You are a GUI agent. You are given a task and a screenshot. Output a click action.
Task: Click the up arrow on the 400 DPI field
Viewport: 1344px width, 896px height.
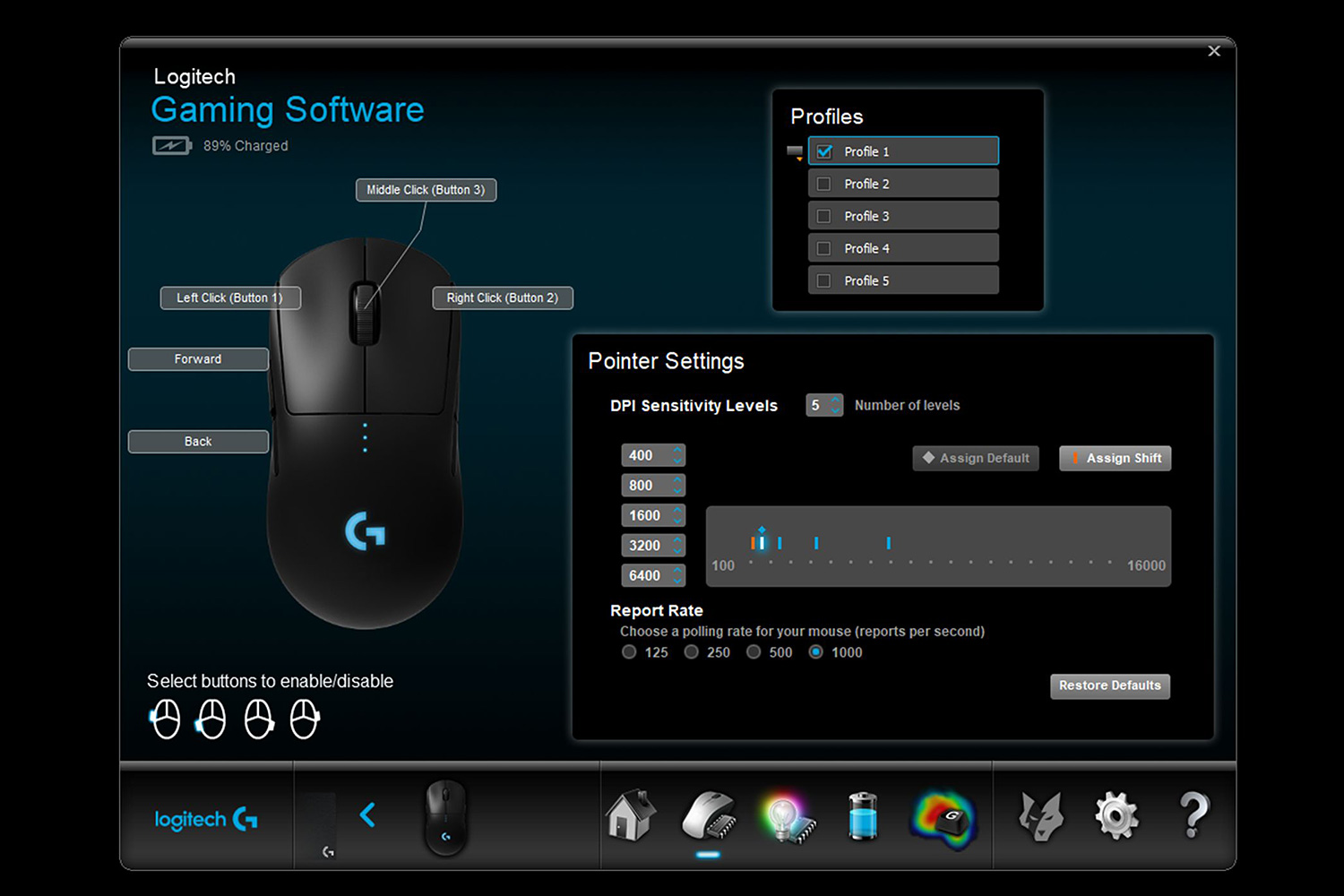pos(677,450)
